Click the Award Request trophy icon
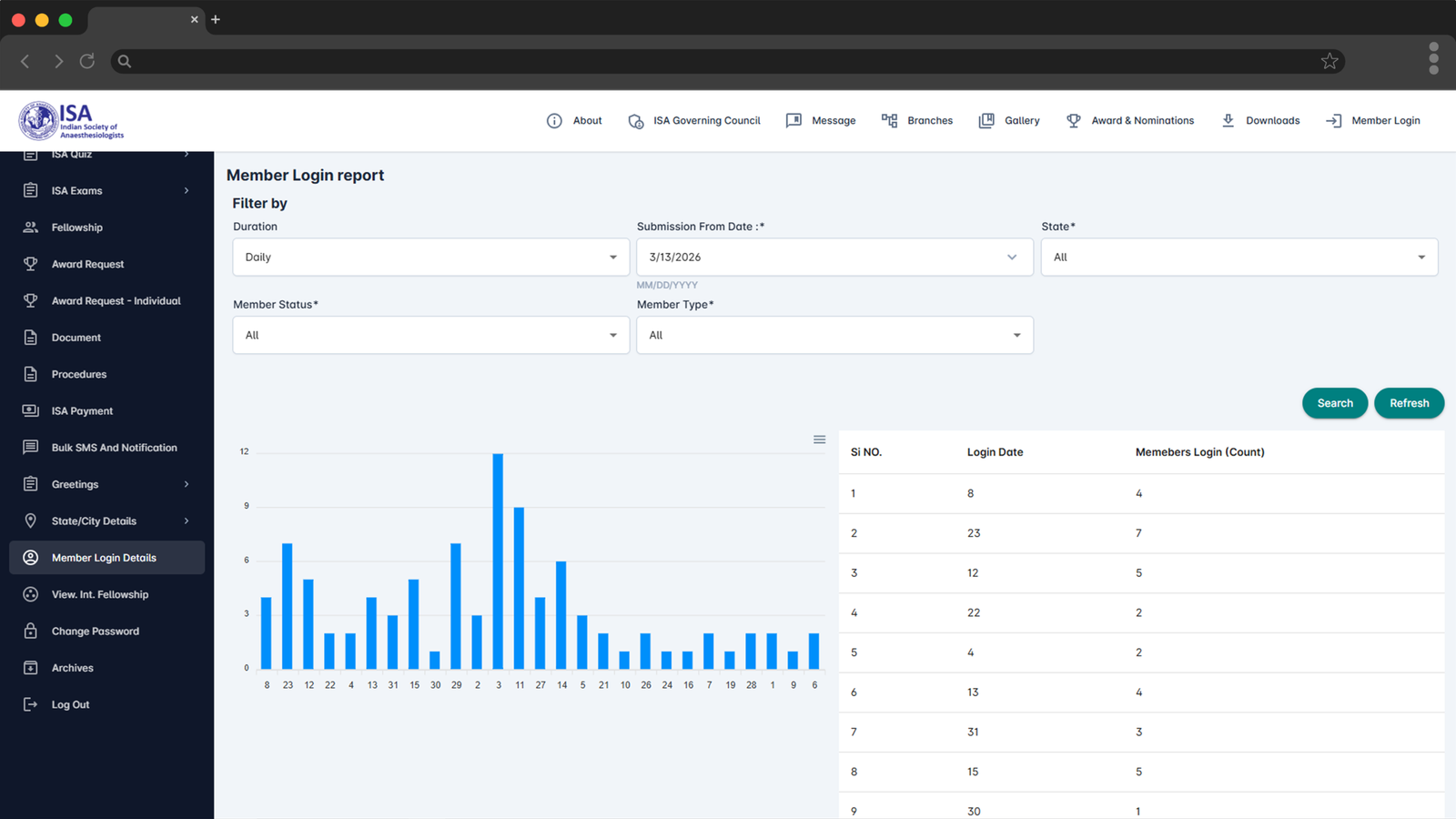1456x819 pixels. tap(30, 264)
